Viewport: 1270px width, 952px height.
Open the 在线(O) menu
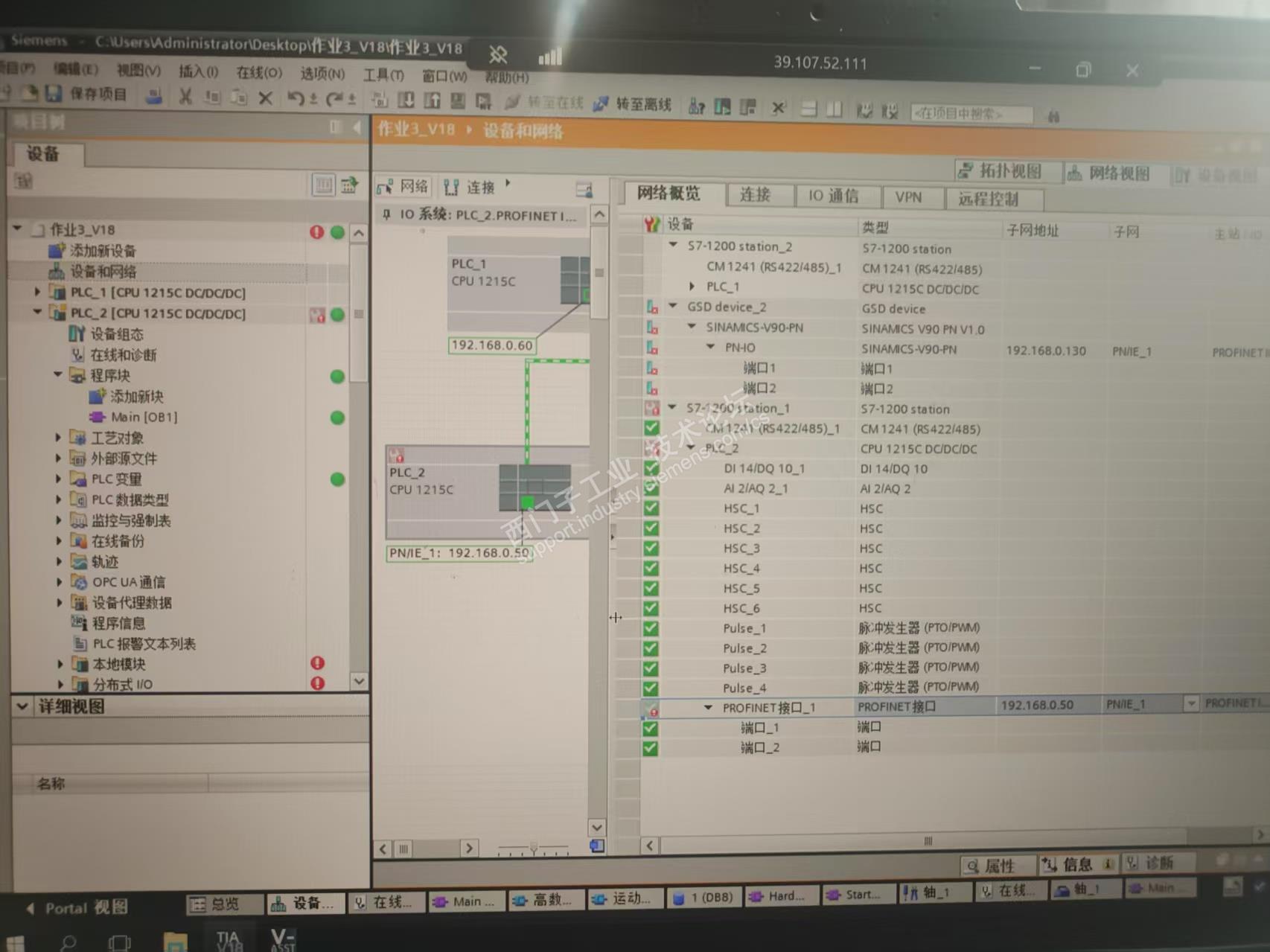pyautogui.click(x=259, y=72)
